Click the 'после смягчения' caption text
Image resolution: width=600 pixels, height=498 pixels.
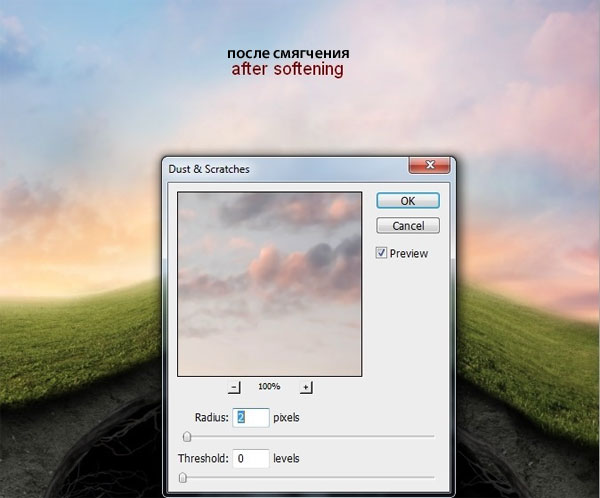click(289, 53)
